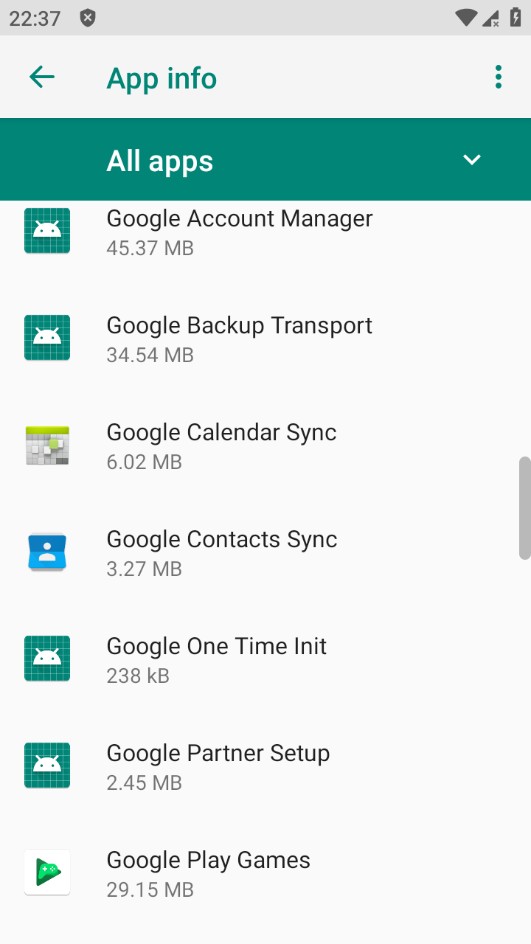This screenshot has height=944, width=531.
Task: Open the three-dot overflow menu
Action: [x=498, y=77]
